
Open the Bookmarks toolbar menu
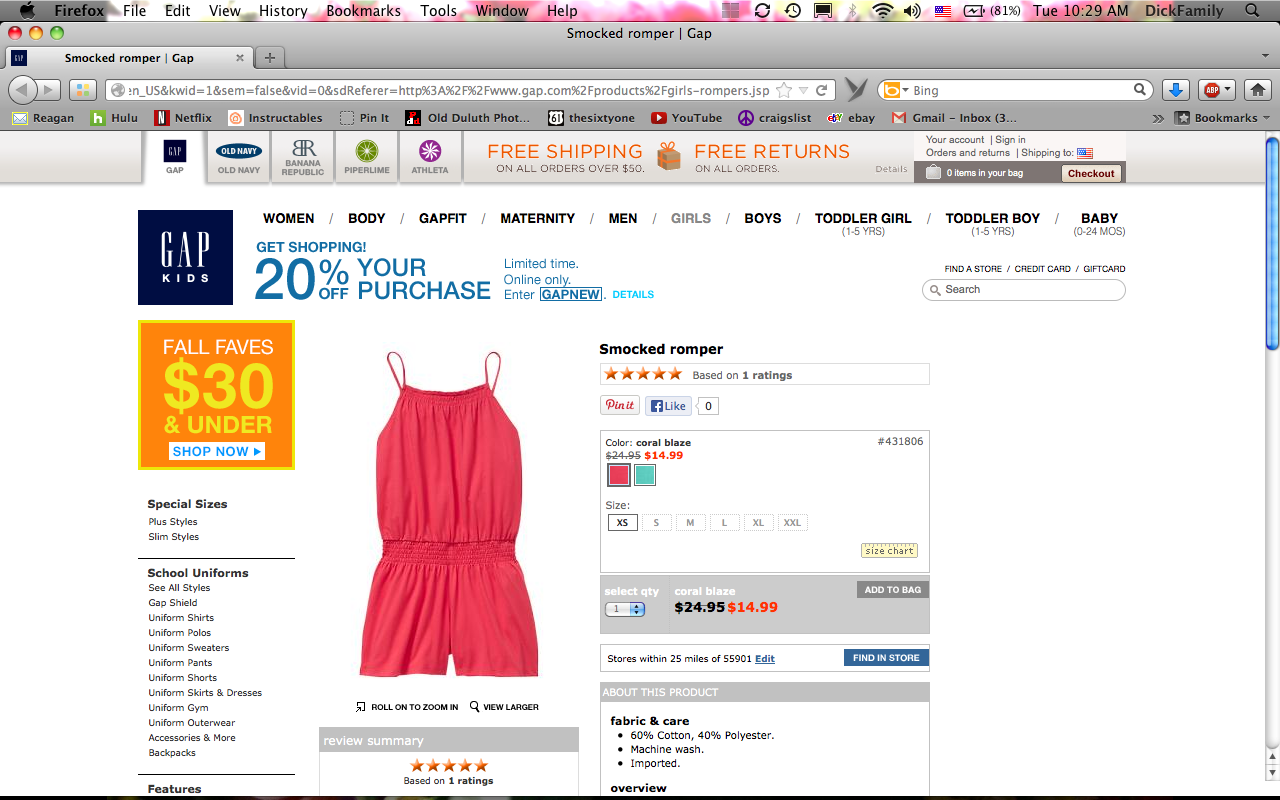1222,118
